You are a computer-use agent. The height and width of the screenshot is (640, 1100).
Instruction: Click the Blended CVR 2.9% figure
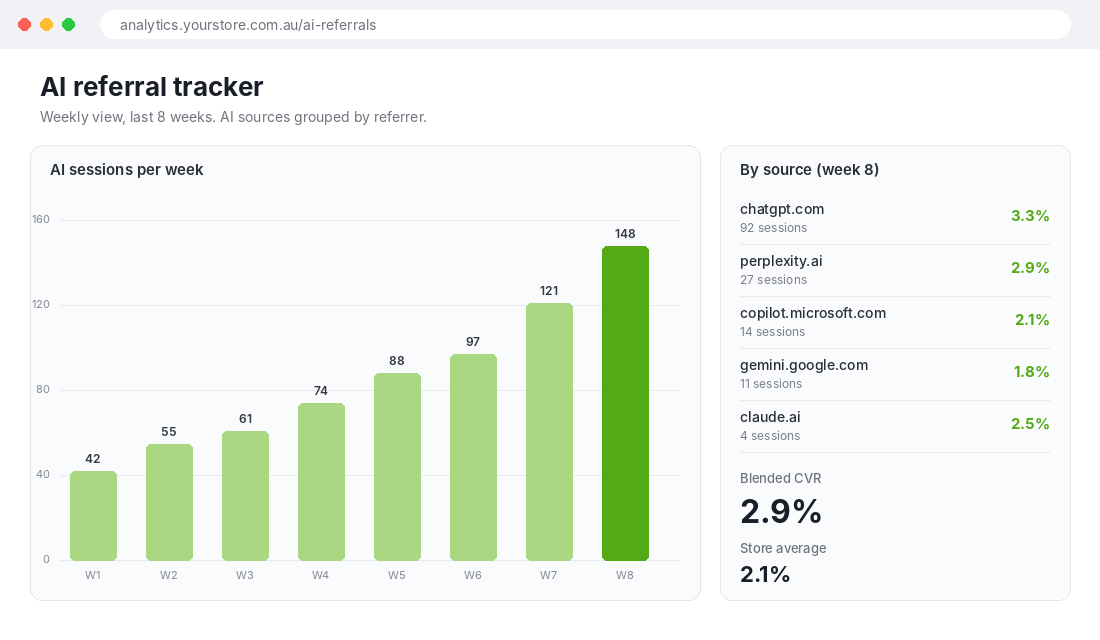tap(781, 511)
